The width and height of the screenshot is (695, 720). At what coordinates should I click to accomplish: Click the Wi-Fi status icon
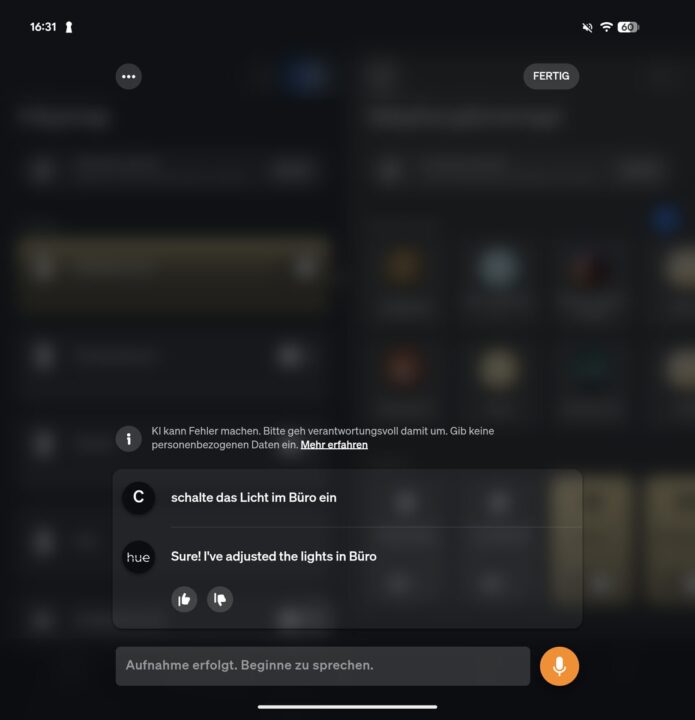(606, 27)
